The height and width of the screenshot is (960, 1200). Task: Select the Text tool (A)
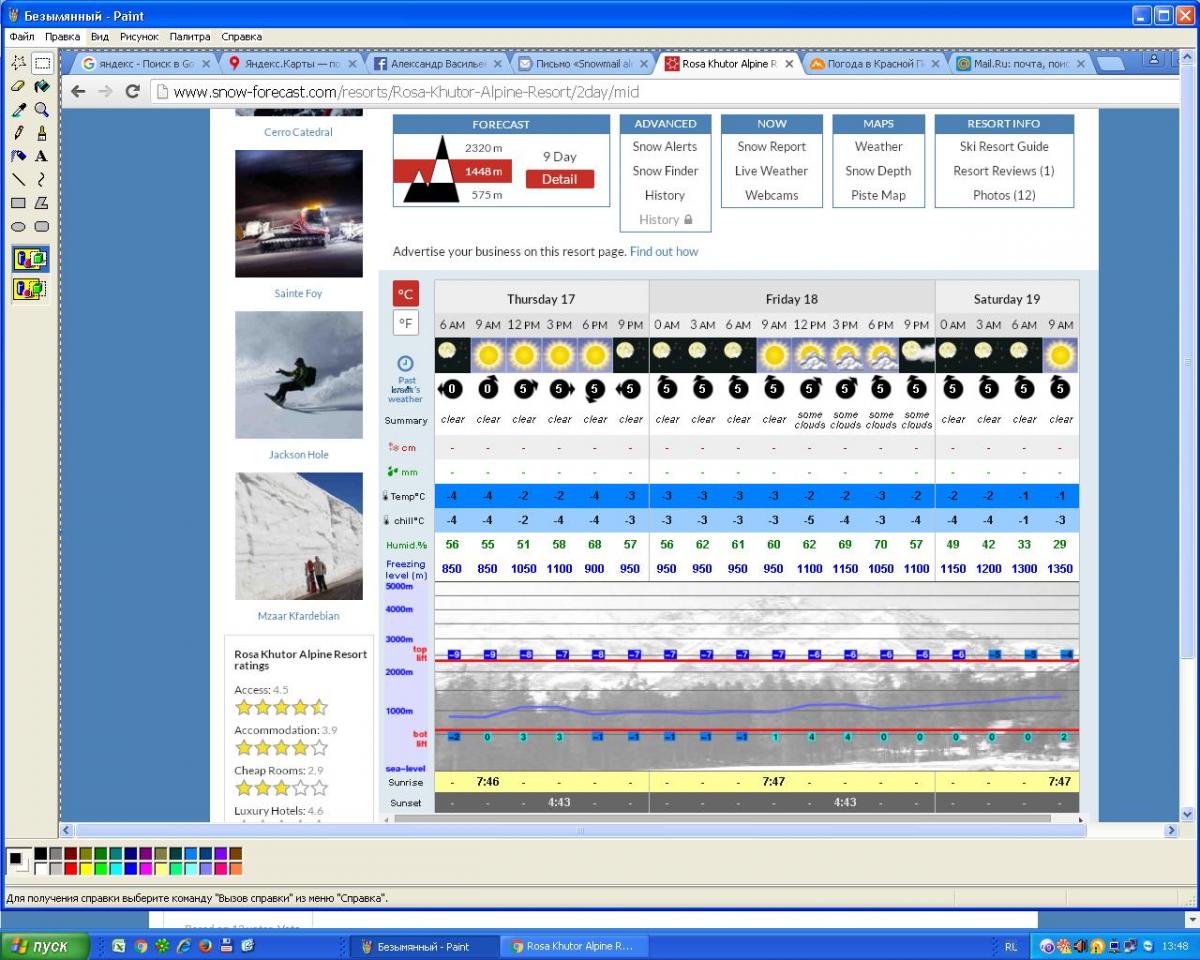42,156
